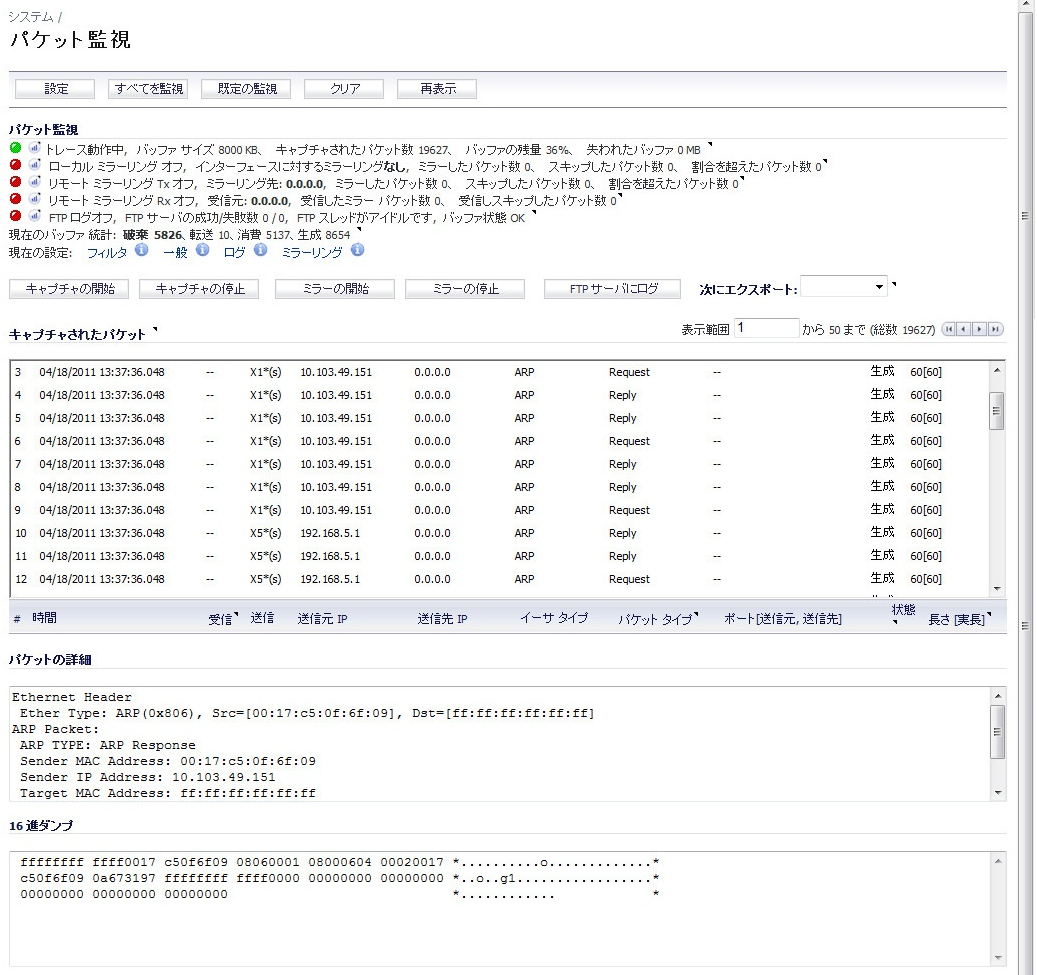
Task: Open the 次にエクスポート dropdown
Action: point(843,287)
